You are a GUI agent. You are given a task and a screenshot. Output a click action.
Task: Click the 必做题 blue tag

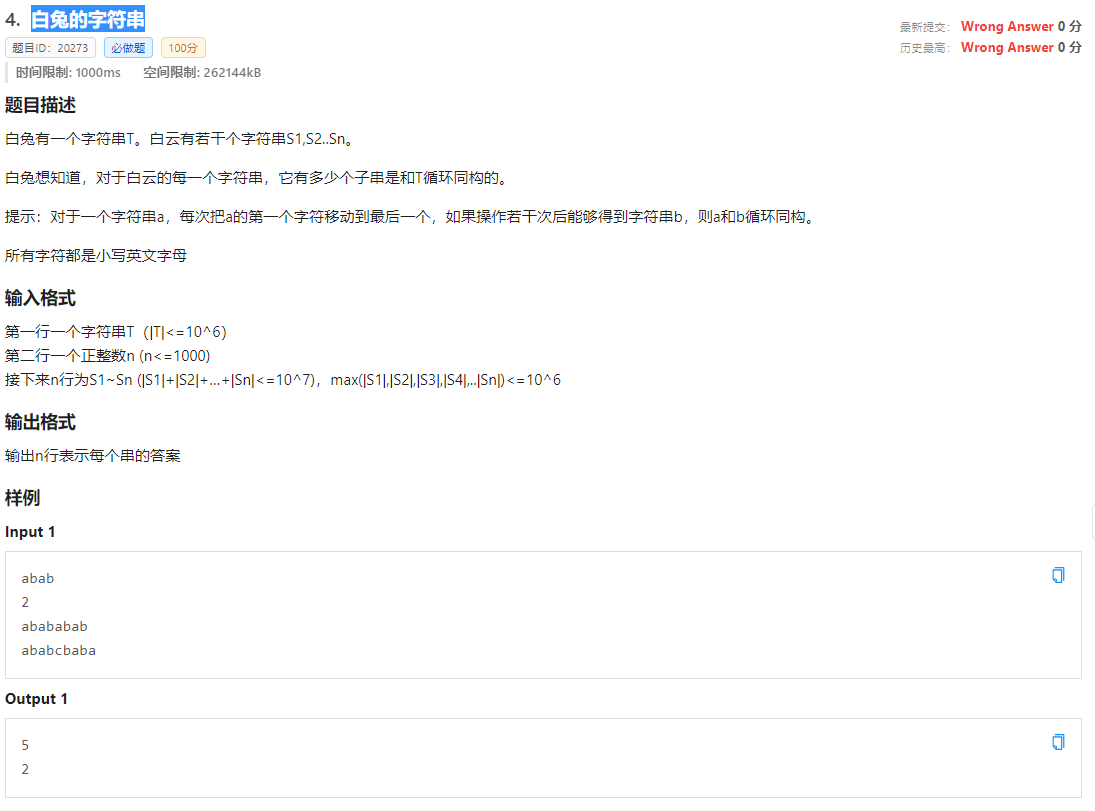pos(128,48)
